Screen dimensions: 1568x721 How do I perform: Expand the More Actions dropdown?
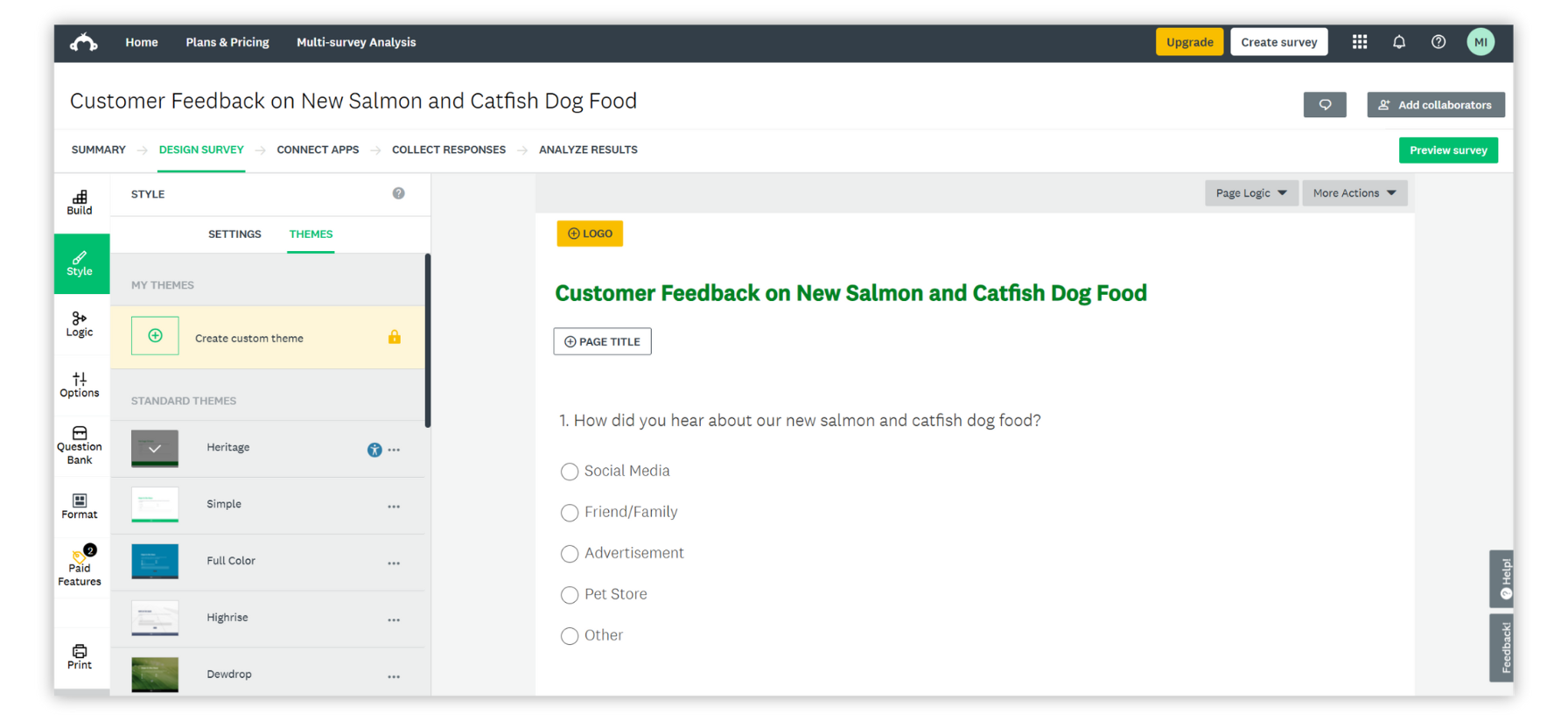1354,192
